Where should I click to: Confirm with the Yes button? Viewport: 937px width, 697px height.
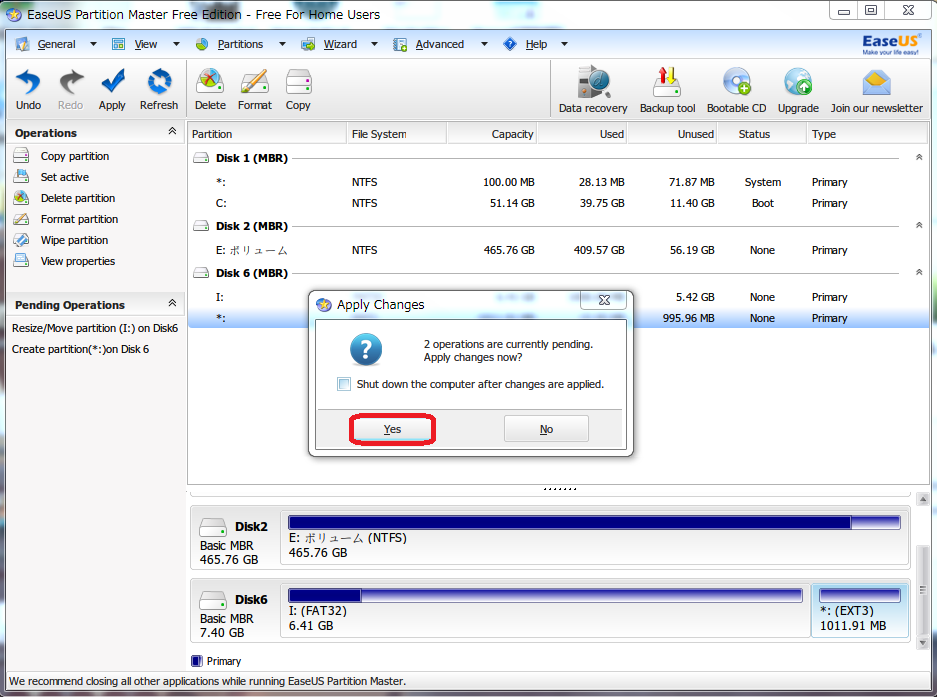(392, 429)
